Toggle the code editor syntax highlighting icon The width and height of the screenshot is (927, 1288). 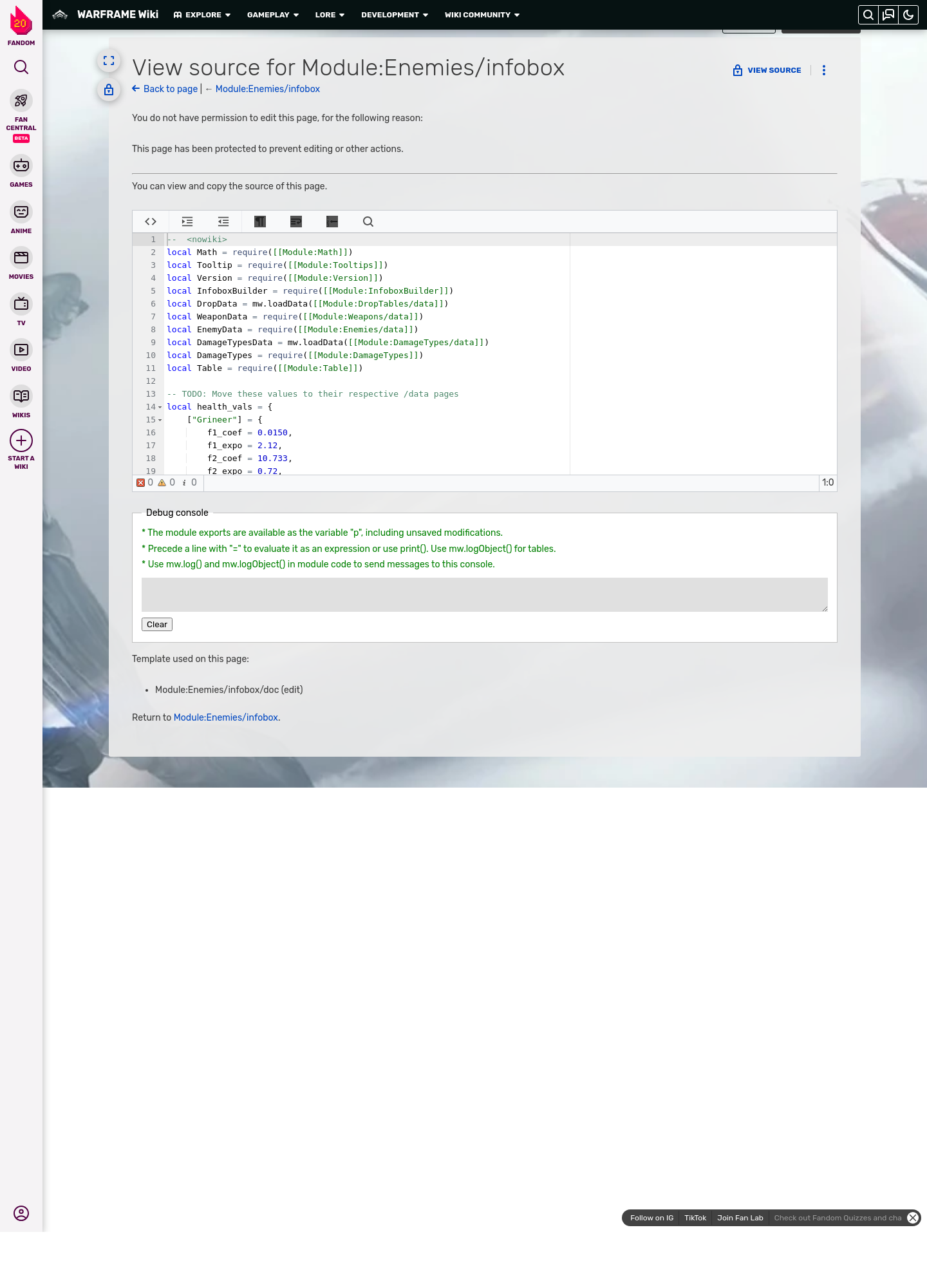point(151,222)
